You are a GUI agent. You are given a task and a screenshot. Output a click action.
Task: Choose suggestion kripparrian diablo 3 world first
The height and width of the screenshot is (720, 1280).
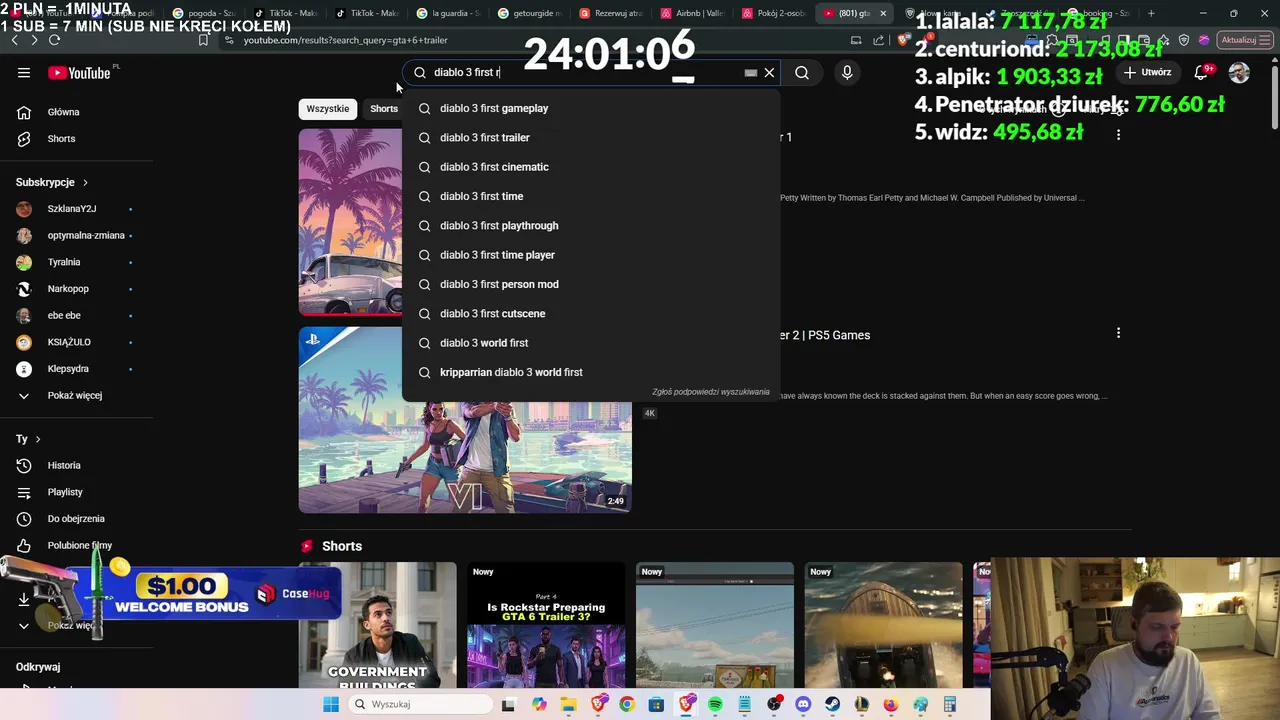(x=591, y=372)
